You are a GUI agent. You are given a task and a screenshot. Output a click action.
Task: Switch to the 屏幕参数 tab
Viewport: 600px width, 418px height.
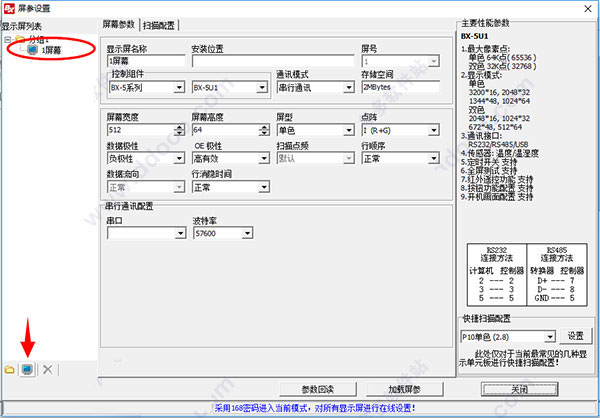(x=119, y=24)
